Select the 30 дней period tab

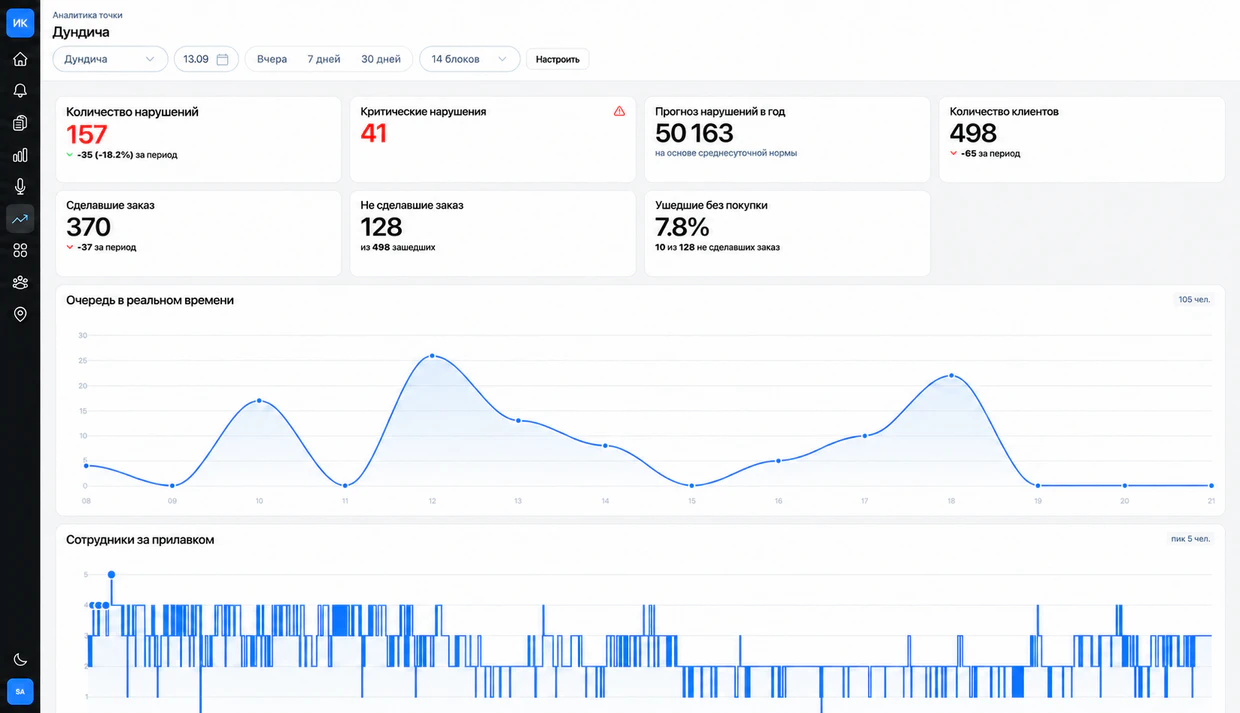coord(381,59)
